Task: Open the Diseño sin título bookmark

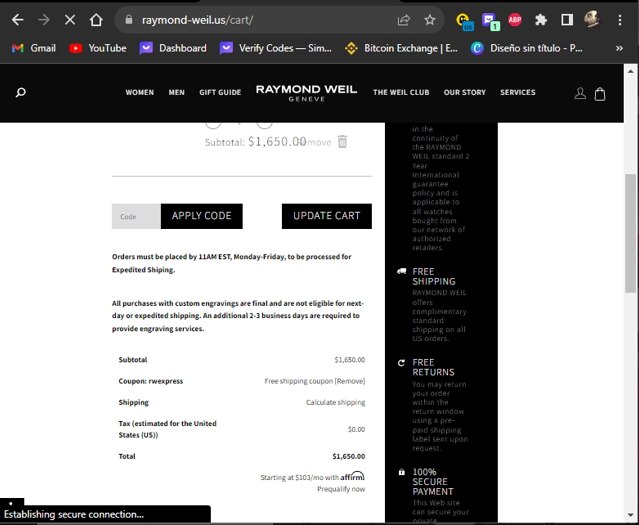Action: point(526,48)
